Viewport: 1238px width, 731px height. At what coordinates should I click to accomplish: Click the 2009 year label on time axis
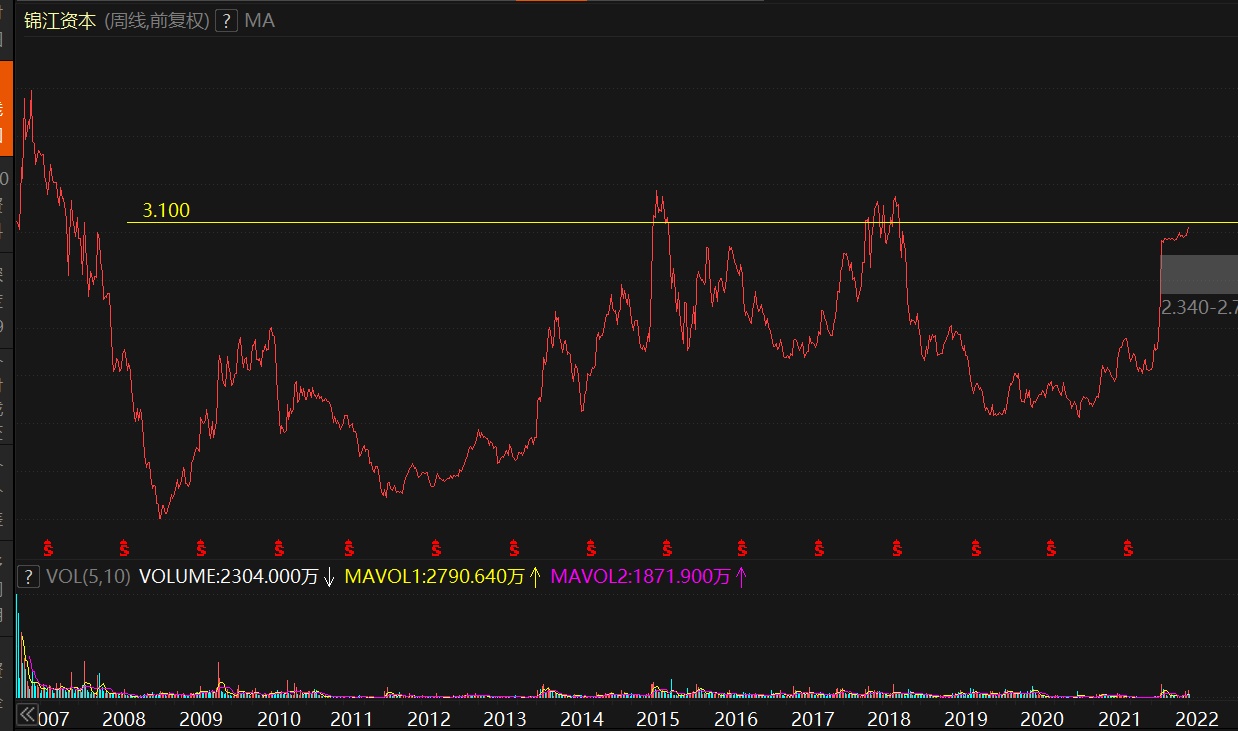coord(200,718)
